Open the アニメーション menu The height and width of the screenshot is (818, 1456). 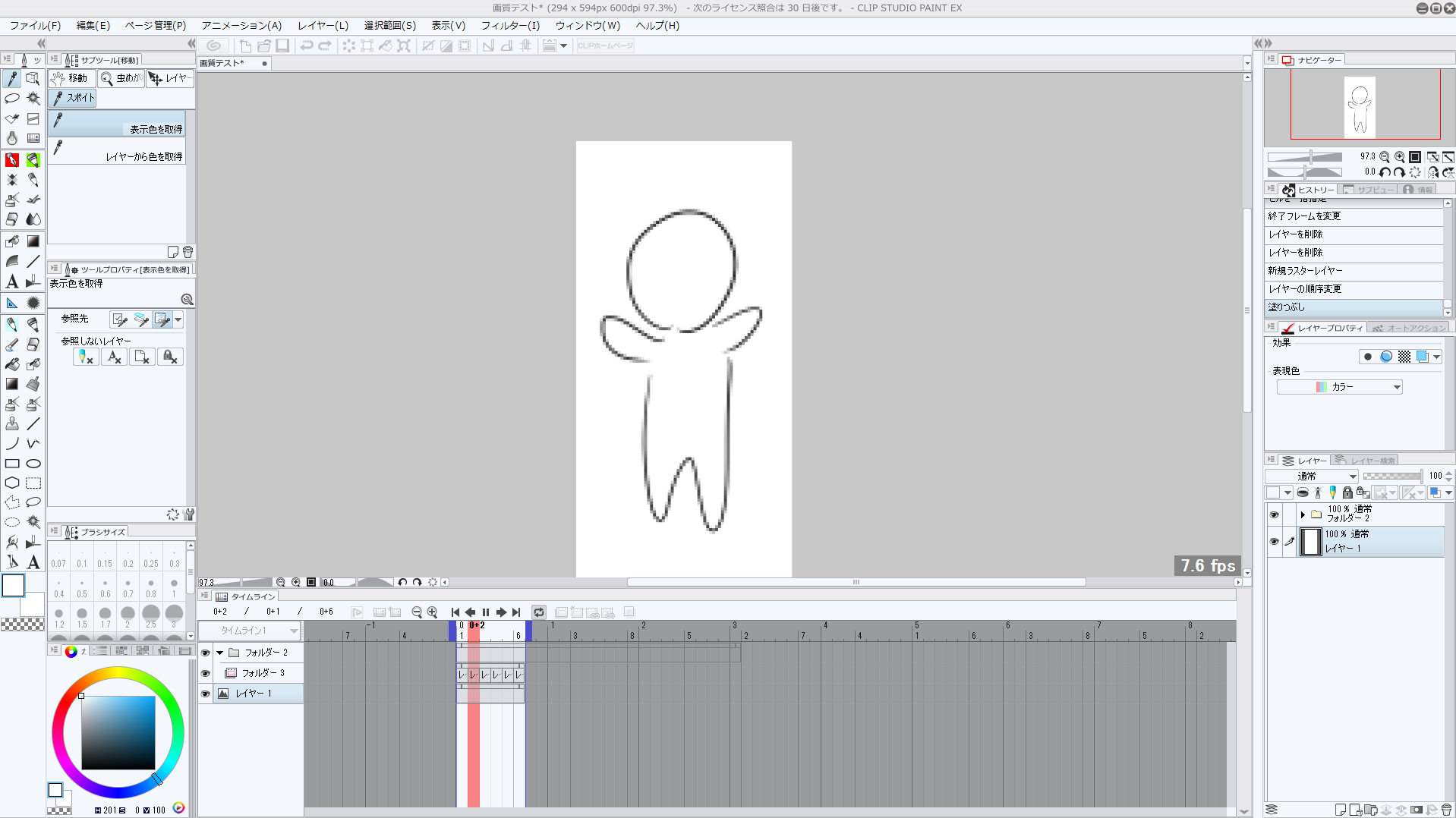(x=241, y=26)
